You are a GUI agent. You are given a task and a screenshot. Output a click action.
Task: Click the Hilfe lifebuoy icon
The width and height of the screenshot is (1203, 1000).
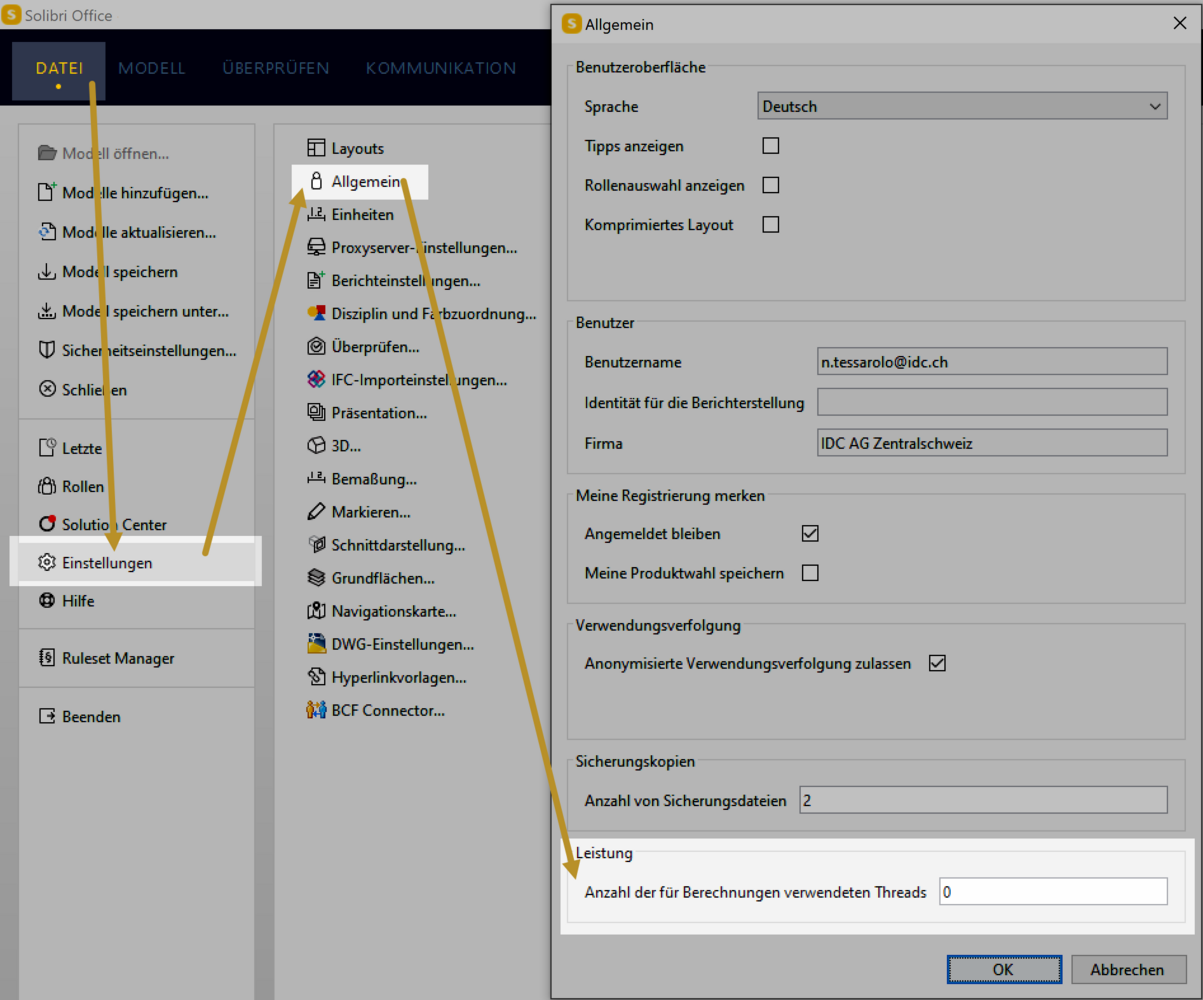tap(47, 601)
